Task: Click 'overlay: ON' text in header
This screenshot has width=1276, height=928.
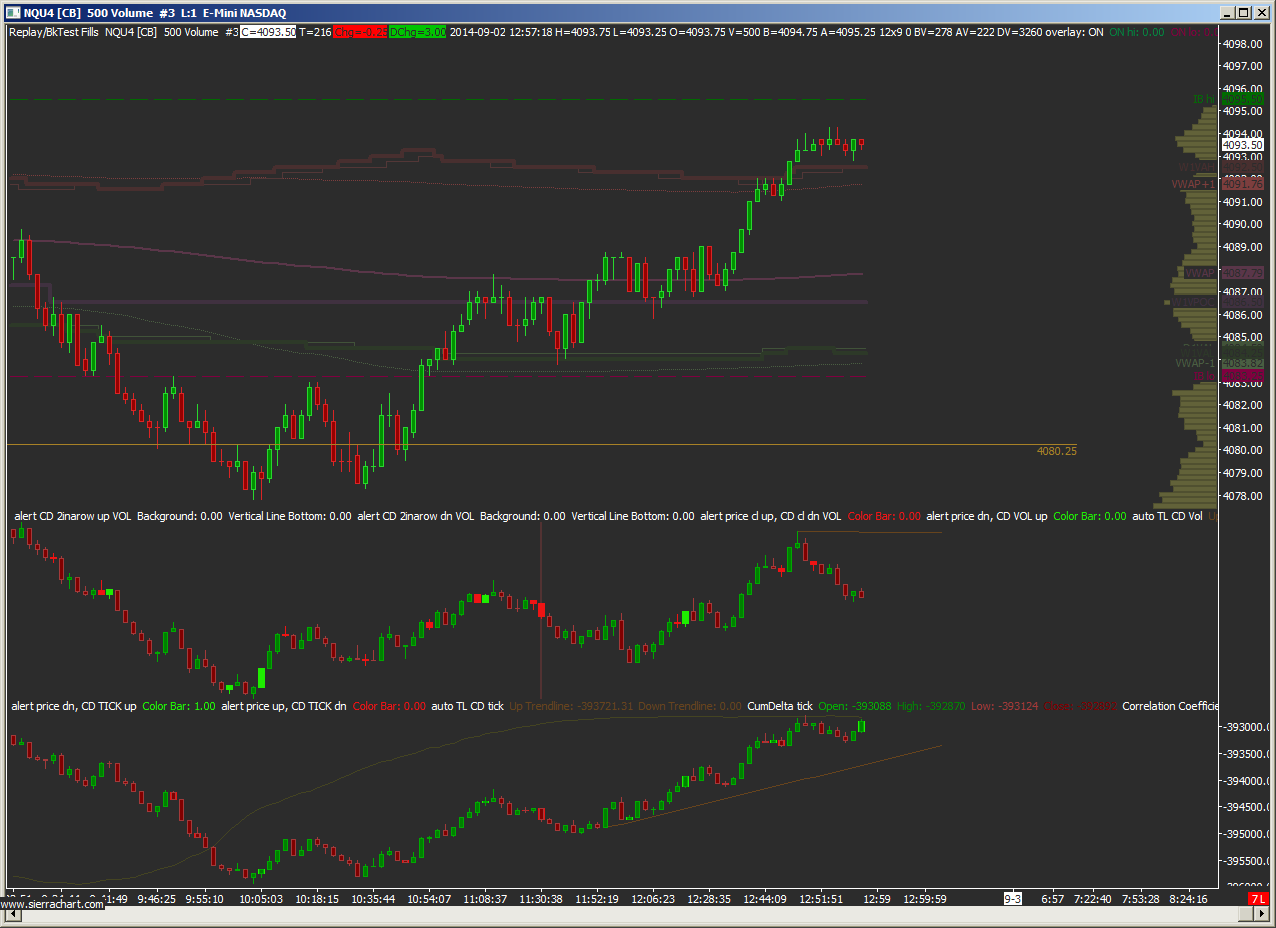Action: coord(1077,32)
